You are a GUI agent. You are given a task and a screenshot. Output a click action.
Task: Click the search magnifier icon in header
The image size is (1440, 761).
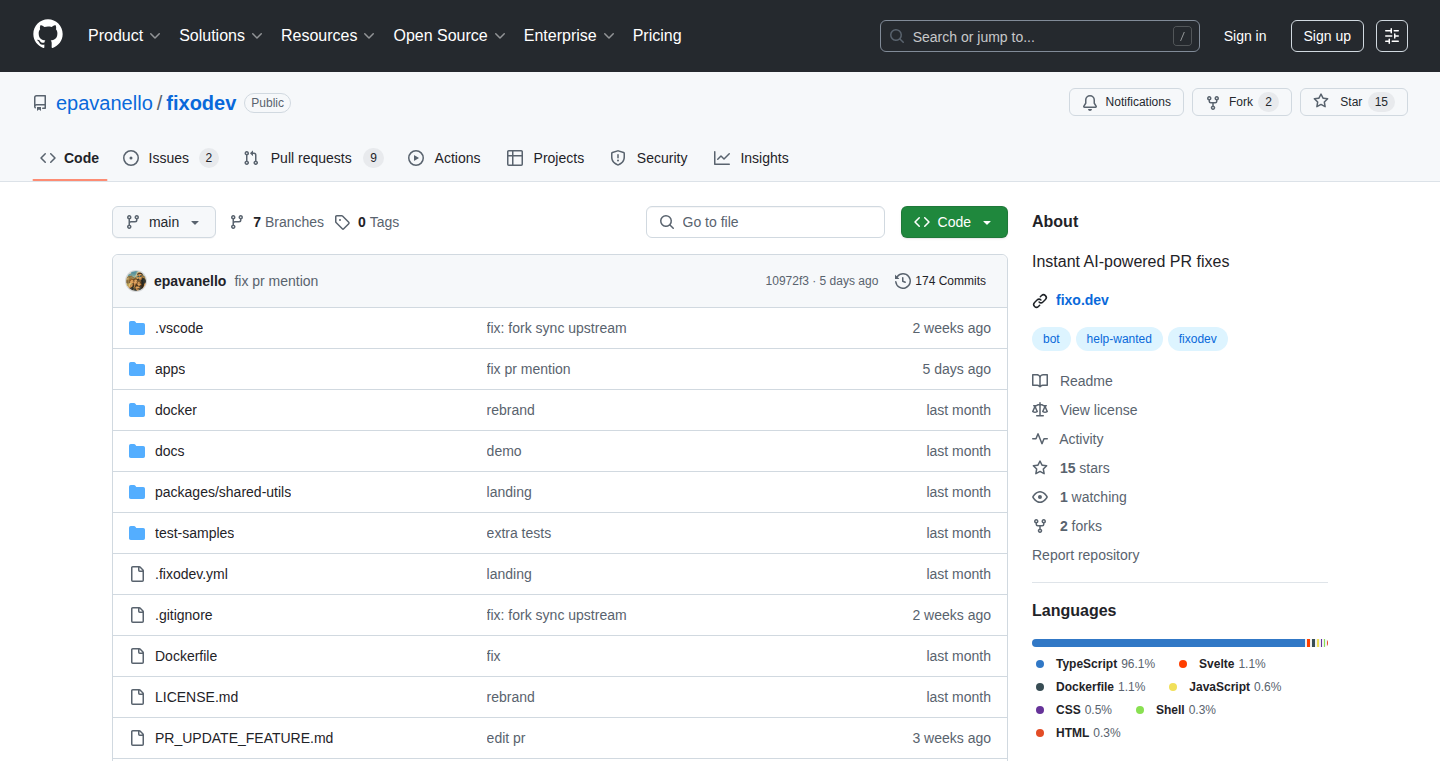pyautogui.click(x=897, y=36)
